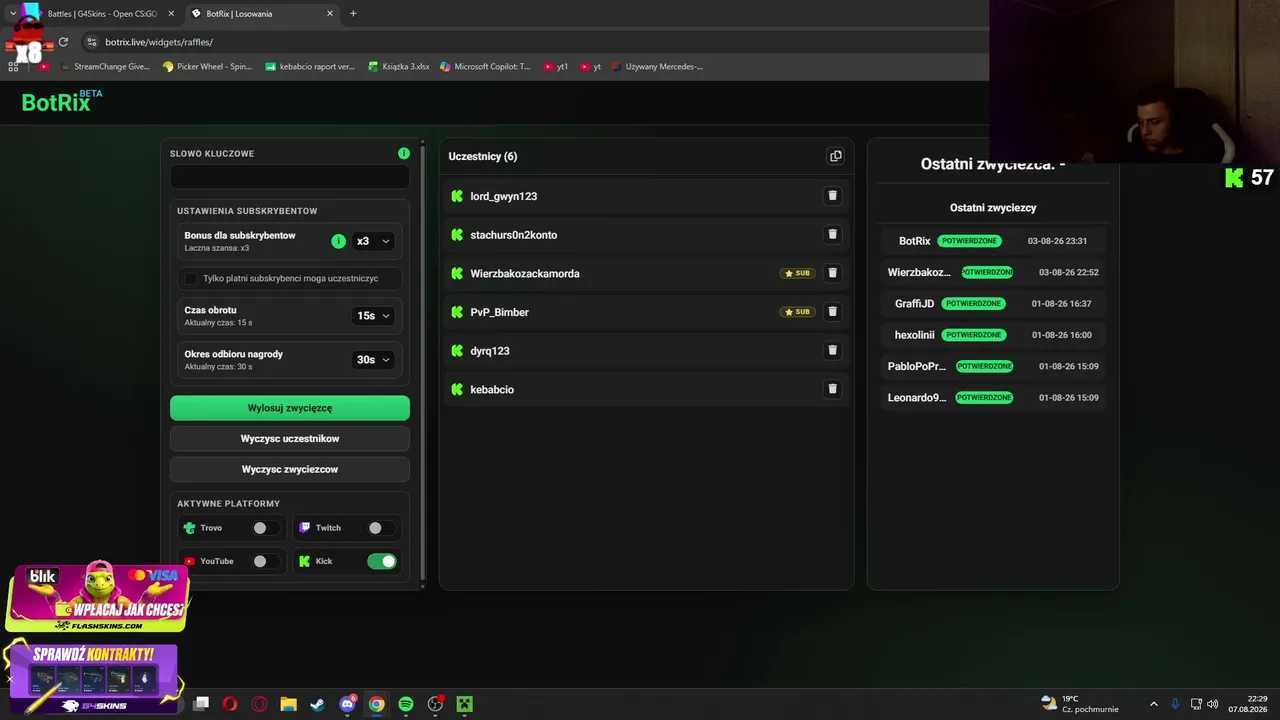Image resolution: width=1280 pixels, height=720 pixels.
Task: Click participant name PvP_Bimber
Action: 500,312
